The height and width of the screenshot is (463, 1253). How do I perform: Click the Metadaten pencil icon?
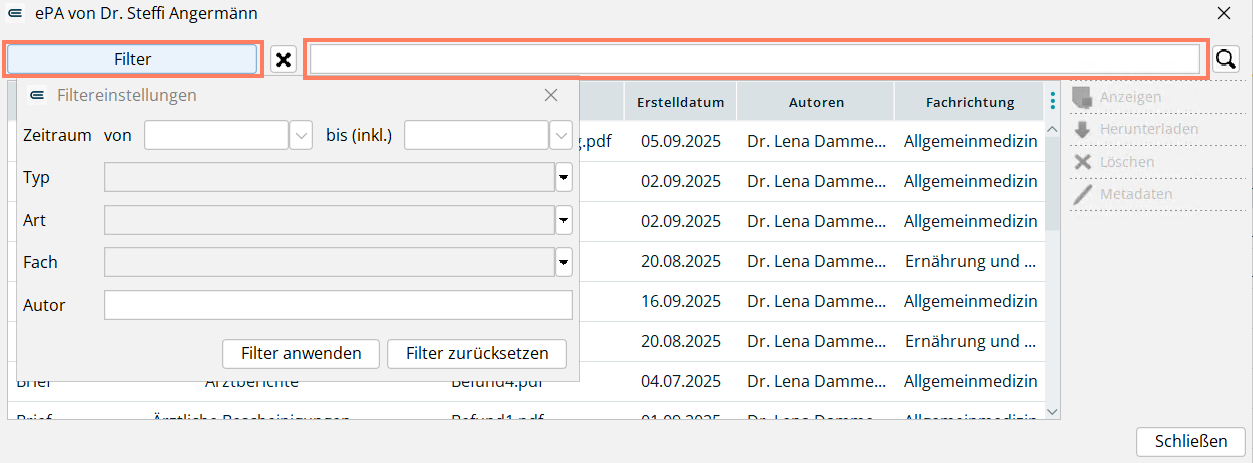tap(1082, 194)
